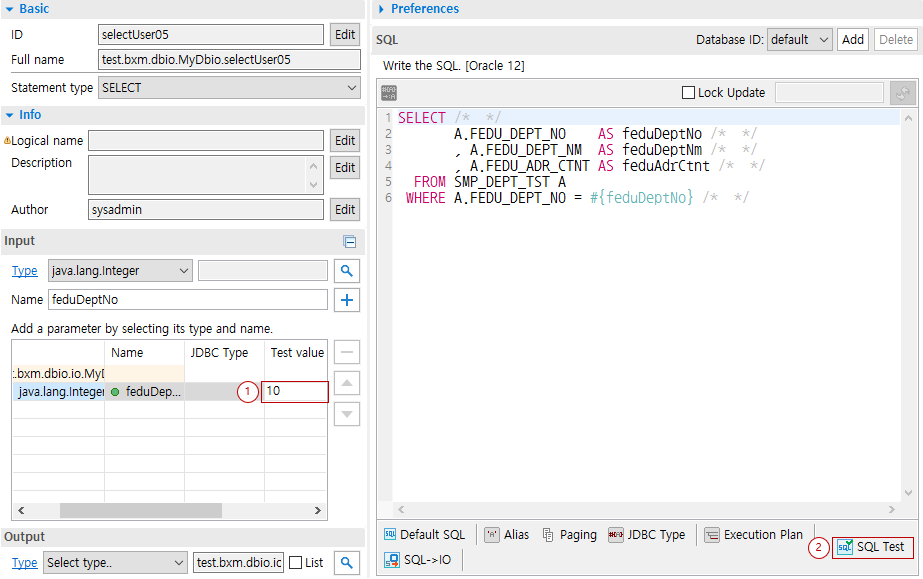923x579 pixels.
Task: Collapse the Basic section
Action: (x=9, y=9)
